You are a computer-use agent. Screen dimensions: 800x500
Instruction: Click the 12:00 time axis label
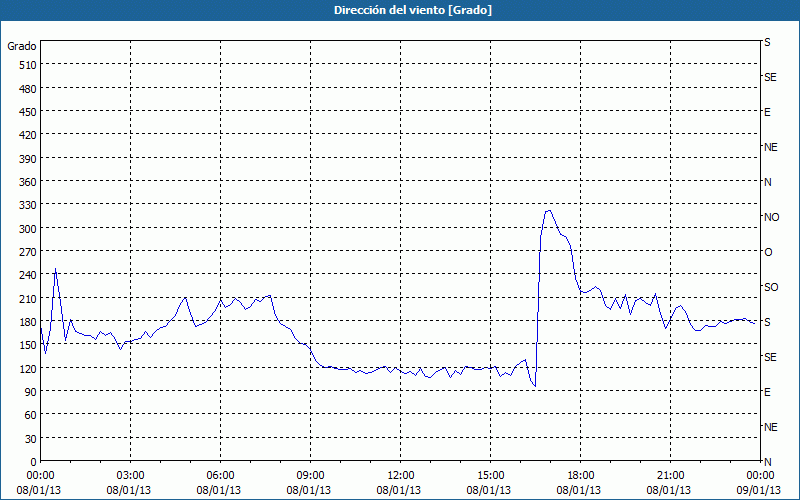click(x=401, y=476)
